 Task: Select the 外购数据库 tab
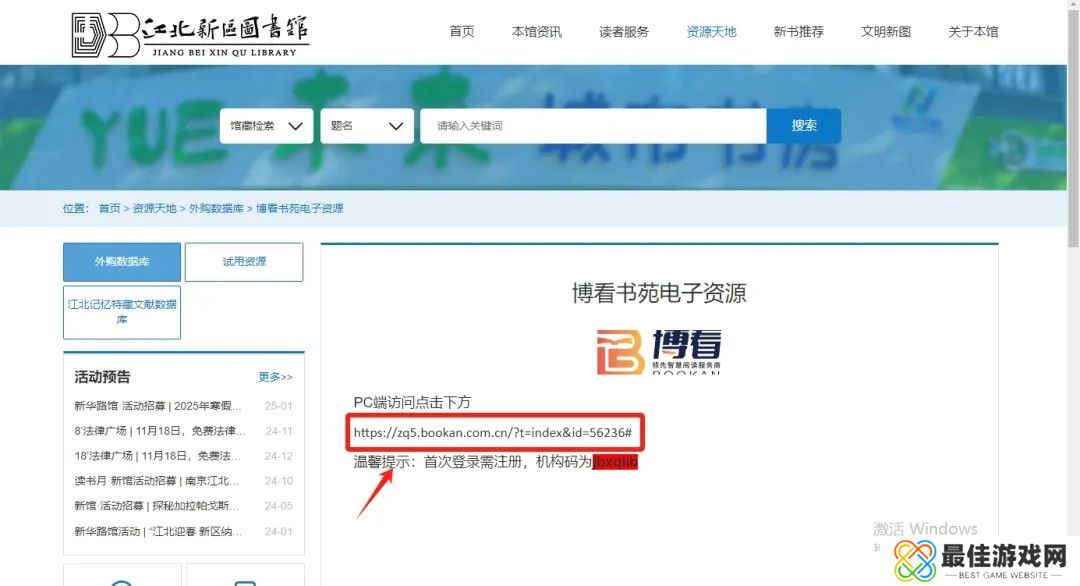(122, 261)
